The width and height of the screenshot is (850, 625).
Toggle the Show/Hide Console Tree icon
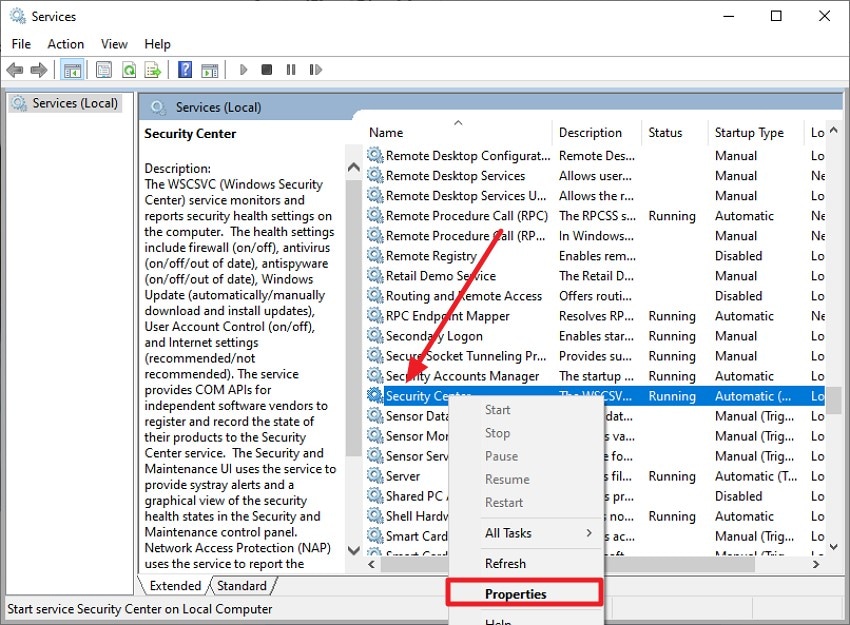[71, 69]
